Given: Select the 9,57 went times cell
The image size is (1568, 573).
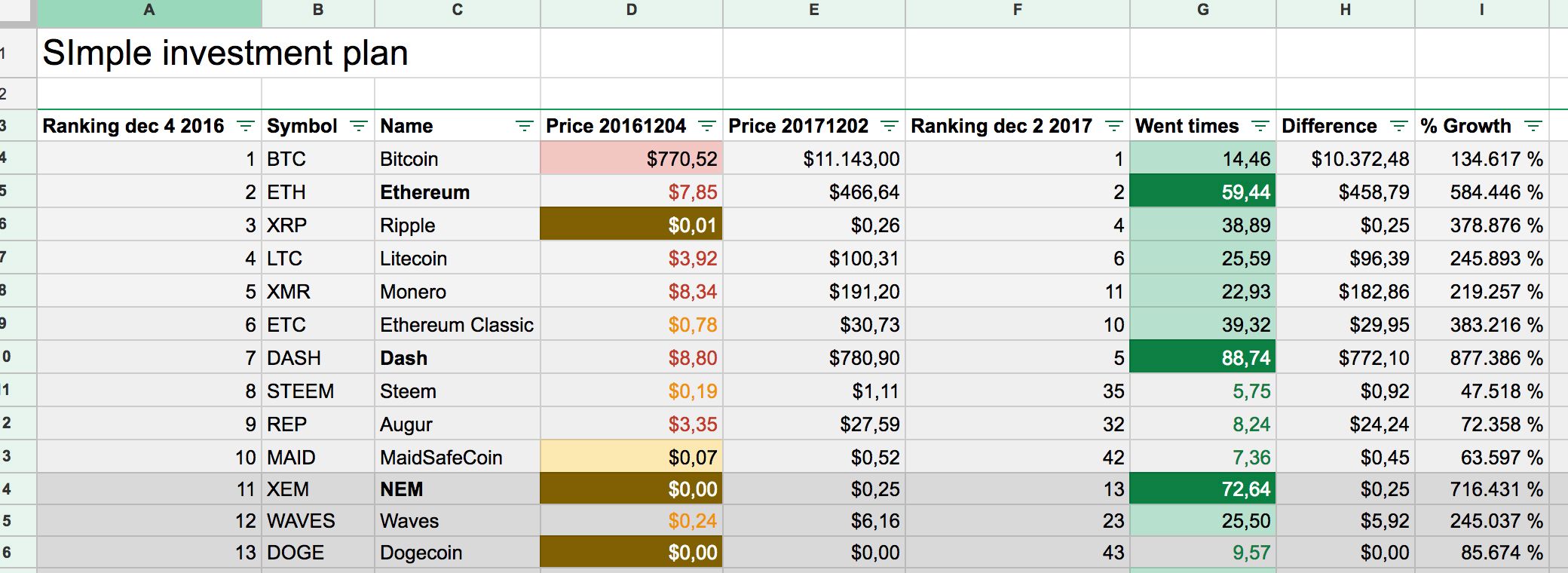Looking at the screenshot, I should coord(1203,553).
